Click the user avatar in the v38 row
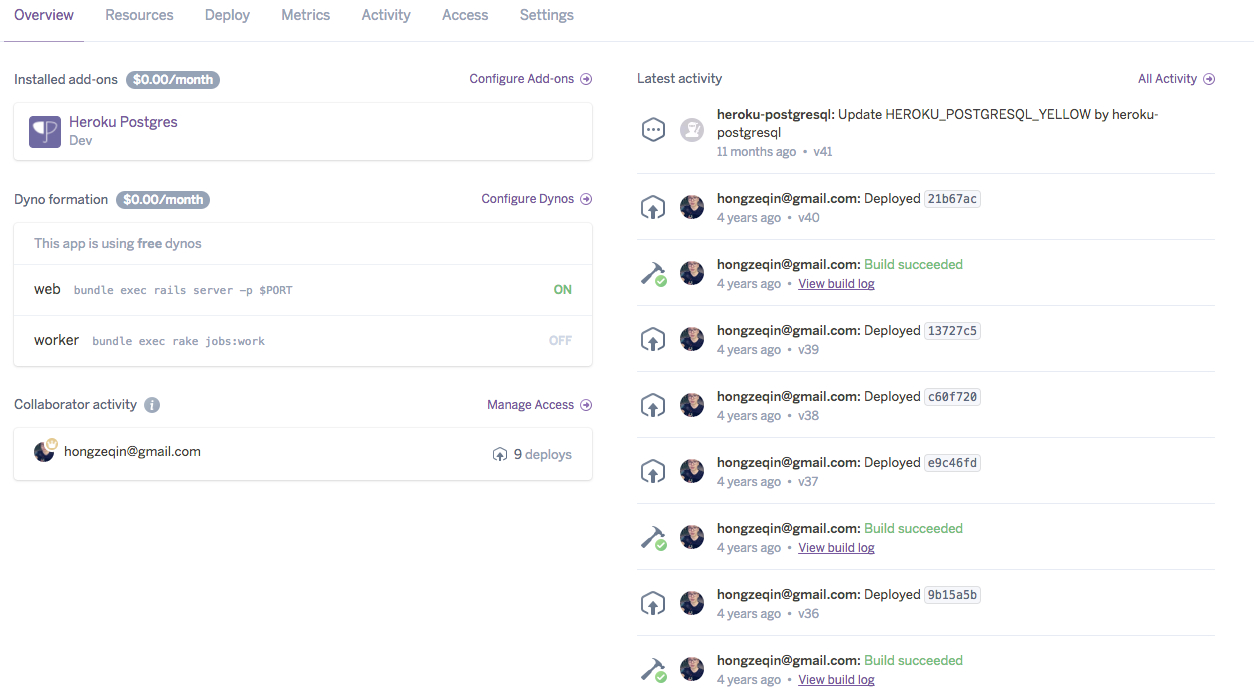 click(x=692, y=405)
